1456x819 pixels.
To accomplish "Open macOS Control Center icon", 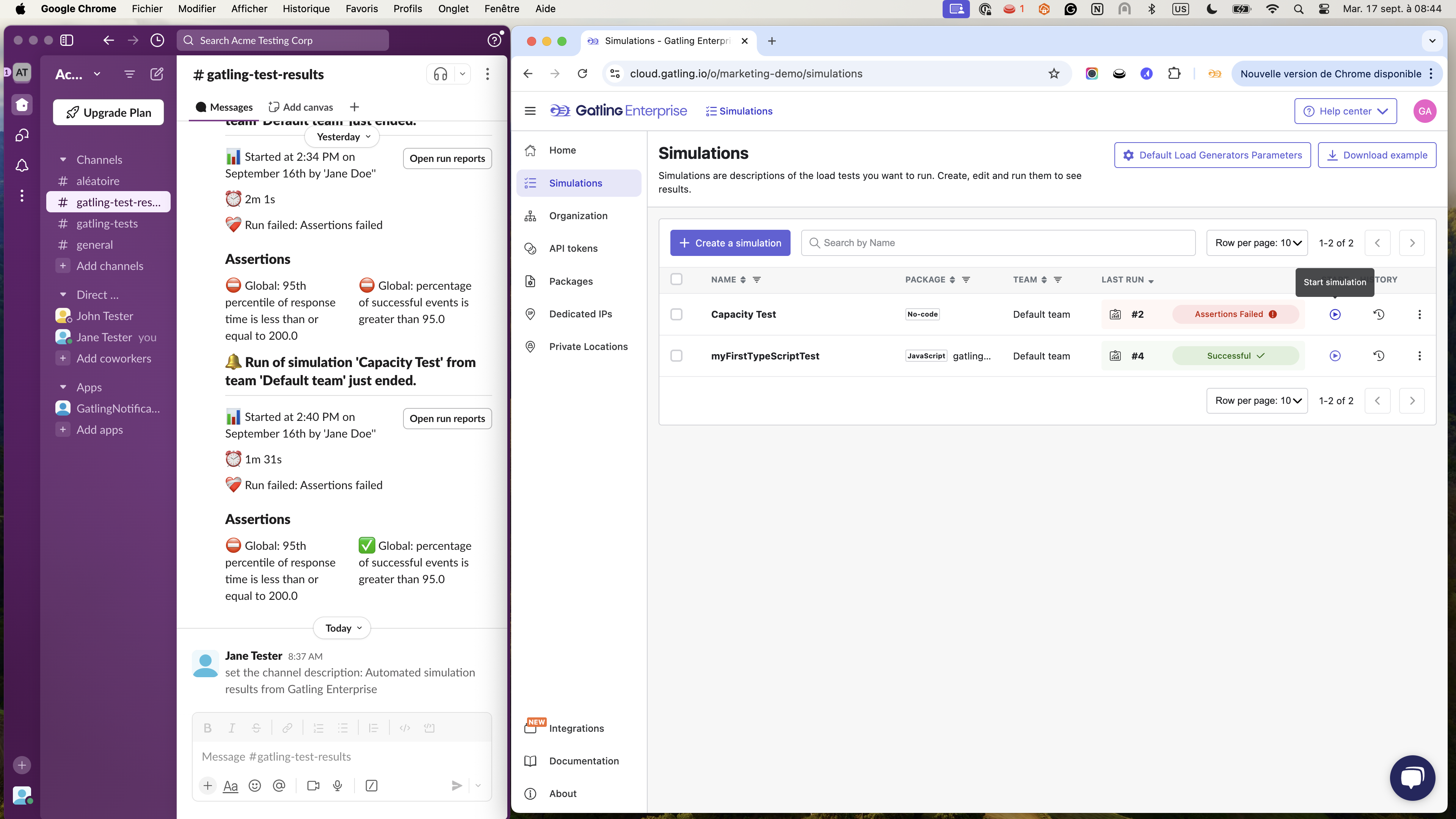I will (1324, 8).
